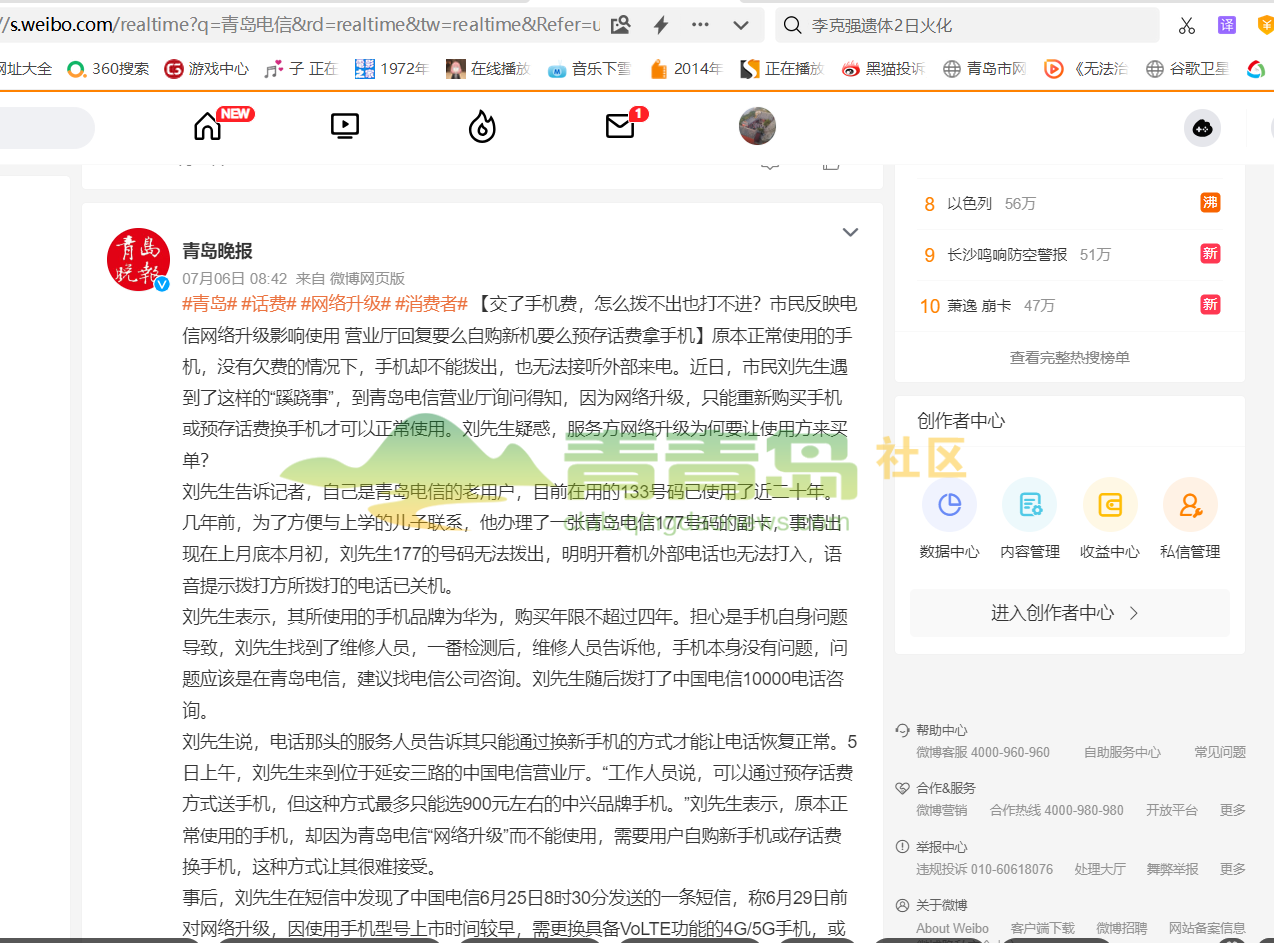Click the scissors screenshot tool icon

(1187, 25)
